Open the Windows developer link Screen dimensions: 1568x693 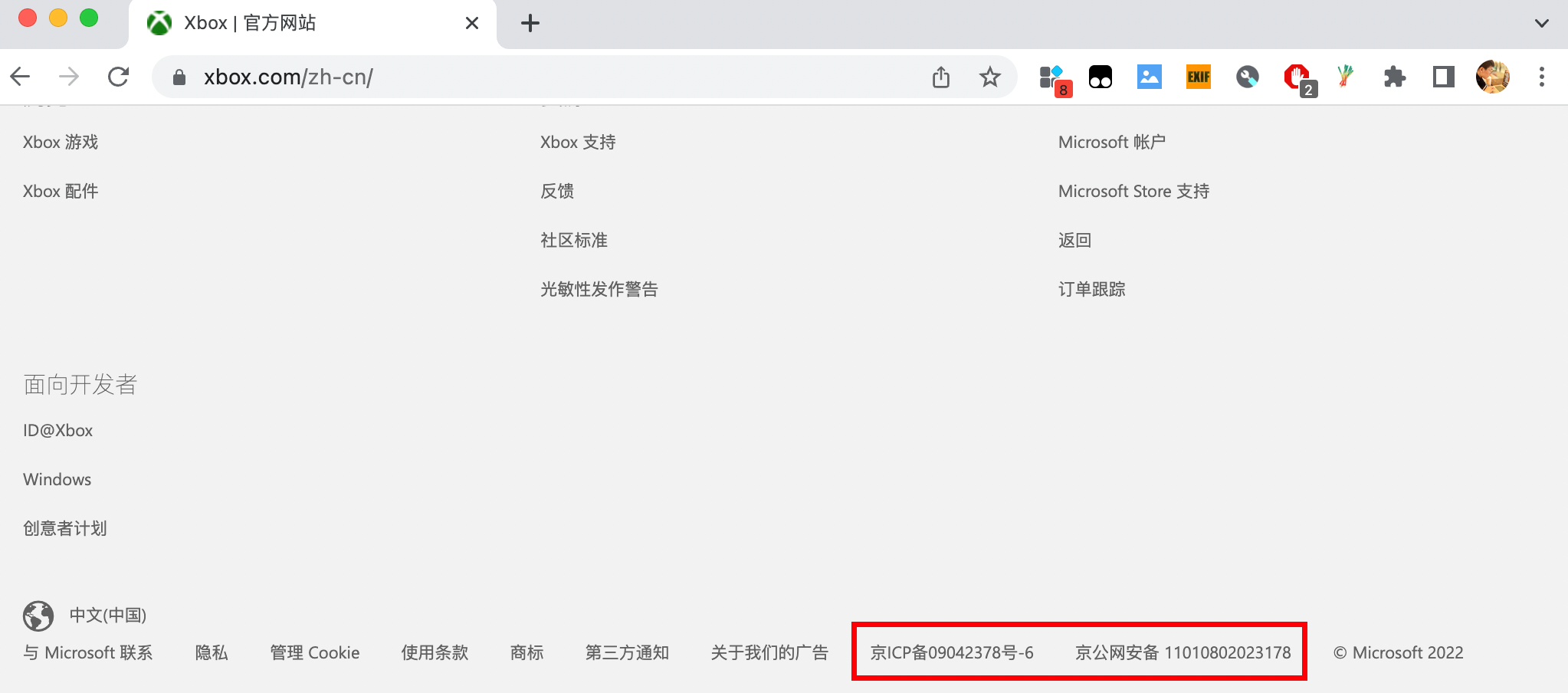click(57, 480)
